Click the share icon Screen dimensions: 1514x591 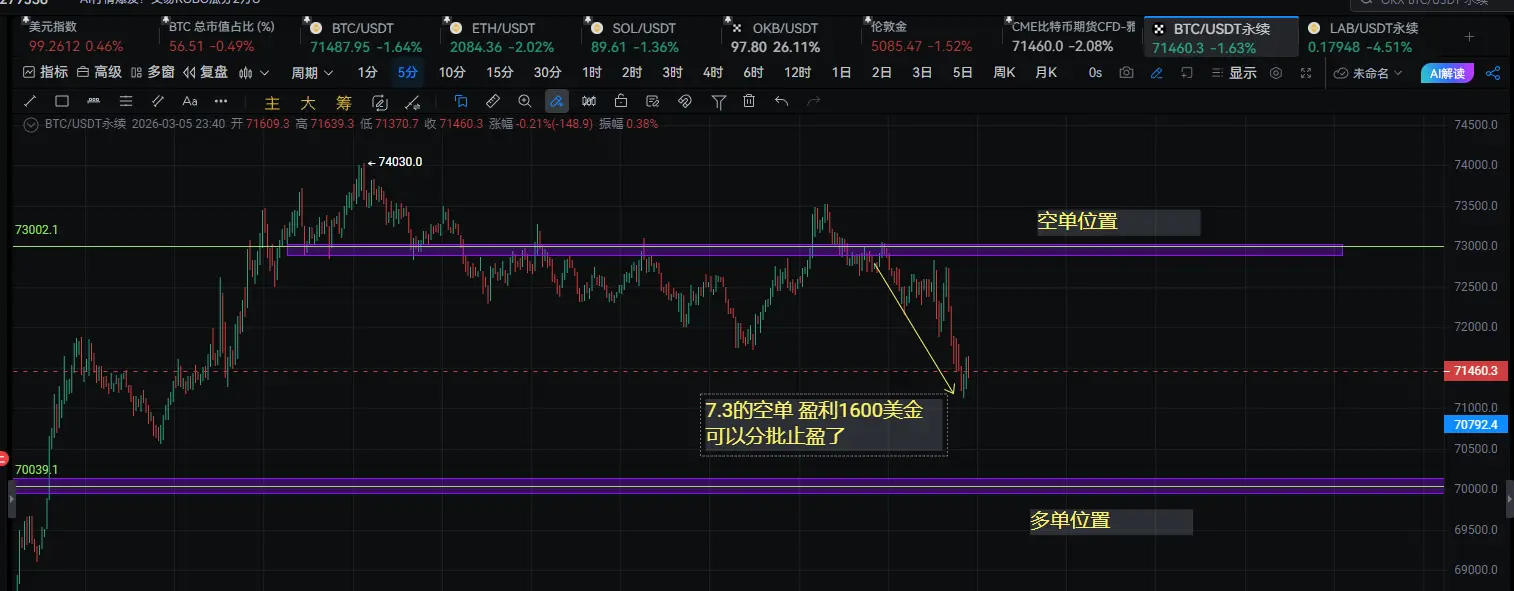tap(1493, 72)
